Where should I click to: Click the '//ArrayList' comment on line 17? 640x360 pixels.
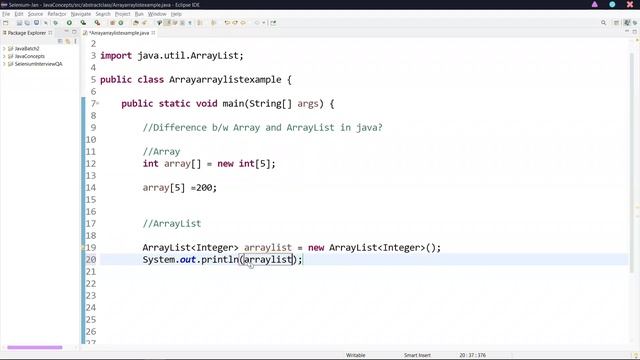(x=171, y=224)
